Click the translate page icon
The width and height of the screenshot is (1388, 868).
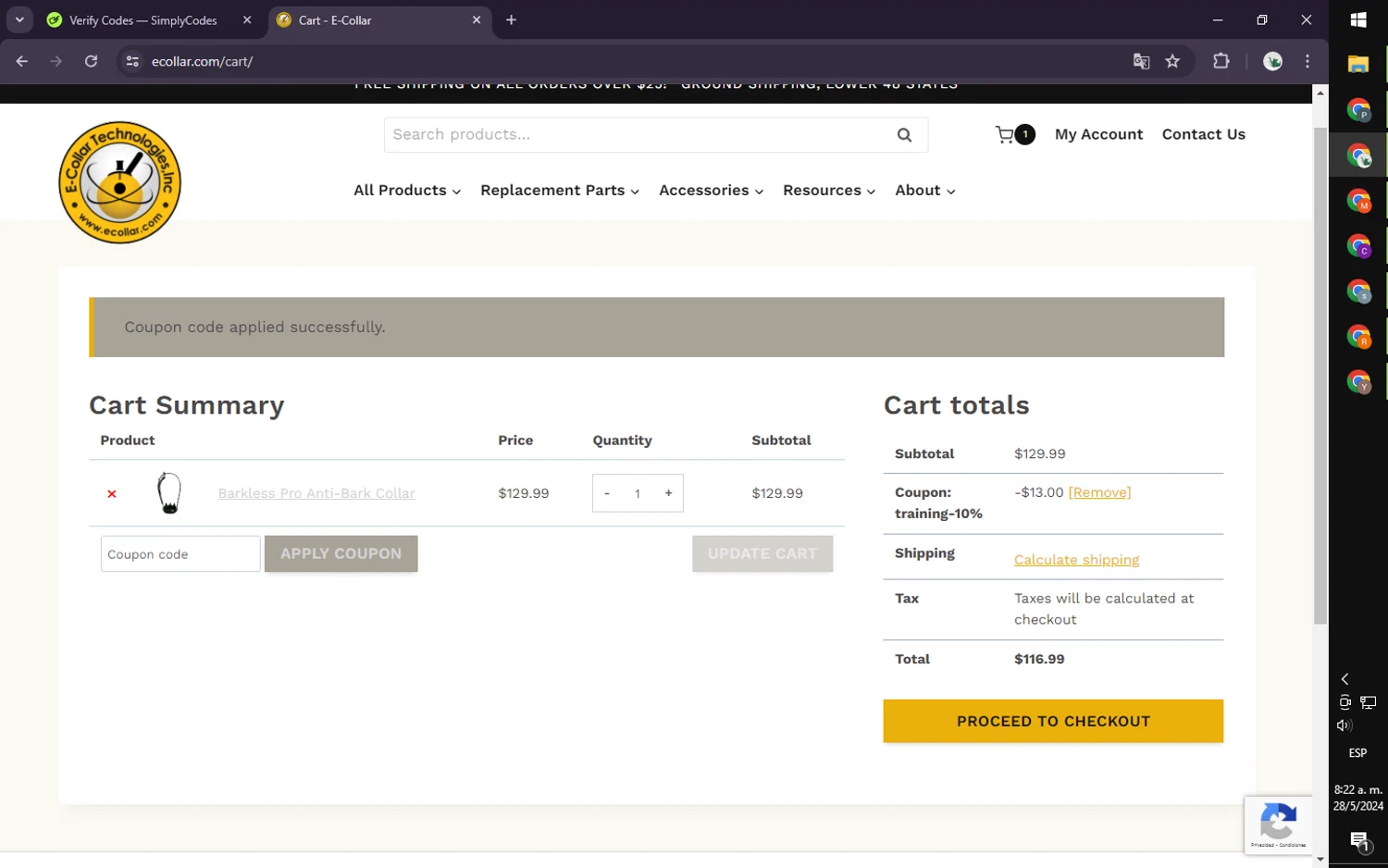click(x=1141, y=61)
